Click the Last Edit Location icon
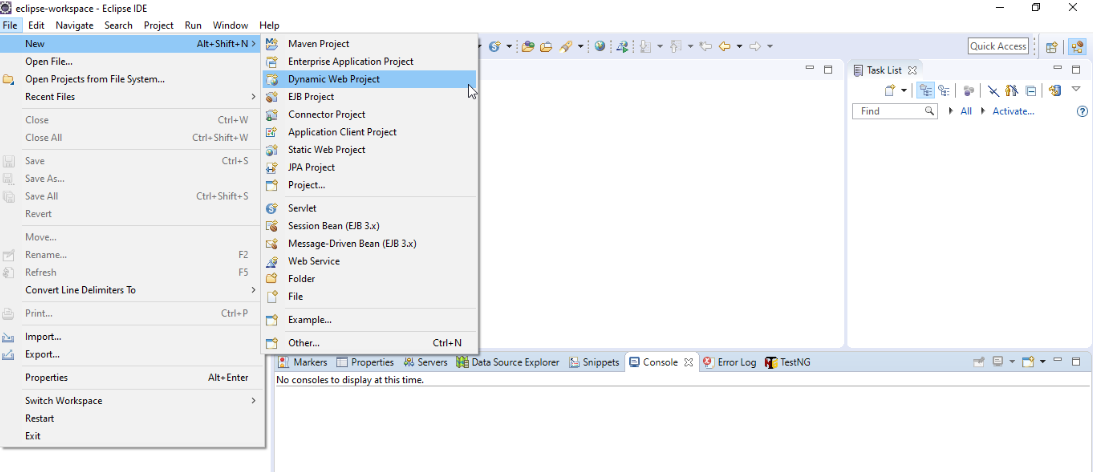 pos(705,46)
